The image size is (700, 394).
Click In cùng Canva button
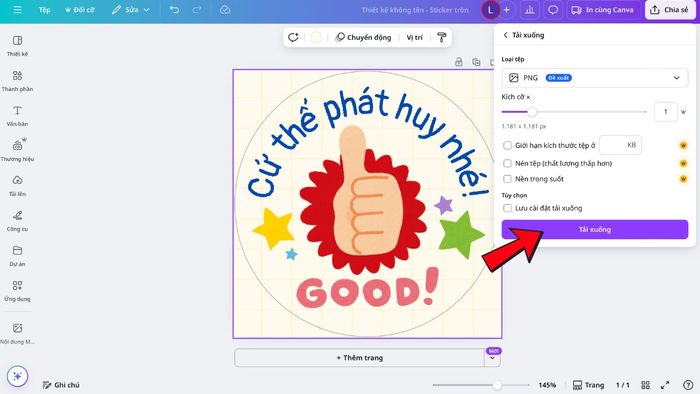click(603, 10)
